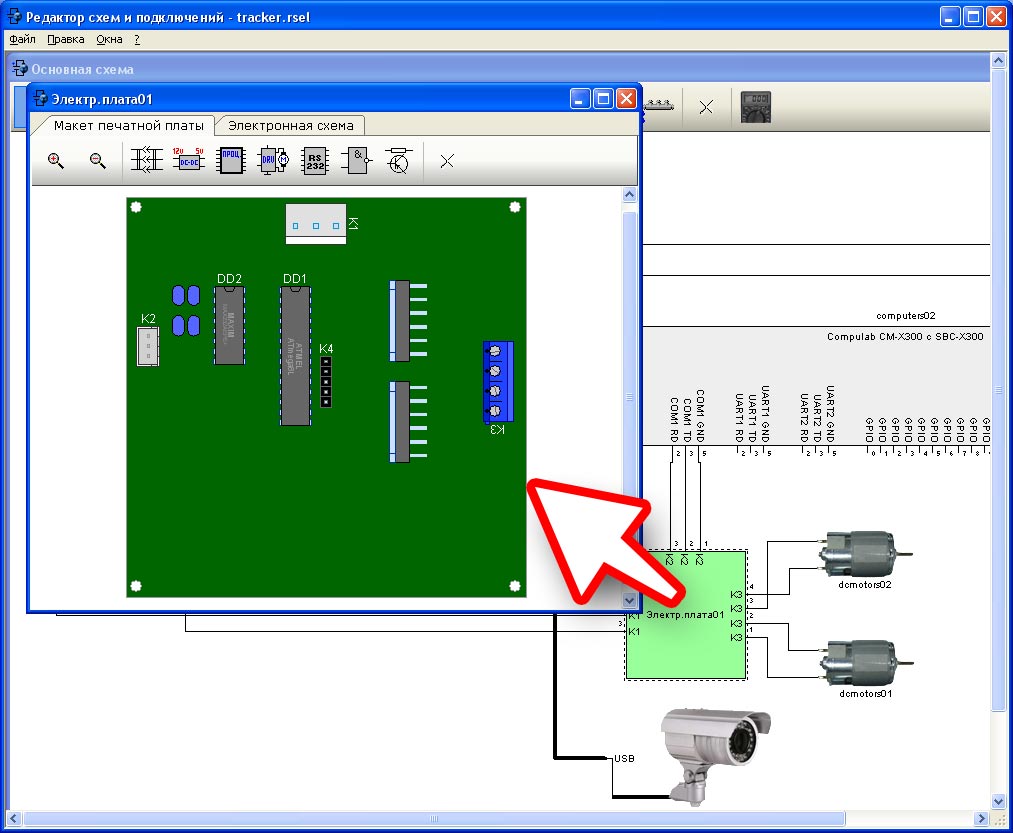Click the board window scroll up arrow
Viewport: 1013px width, 833px height.
pos(630,195)
